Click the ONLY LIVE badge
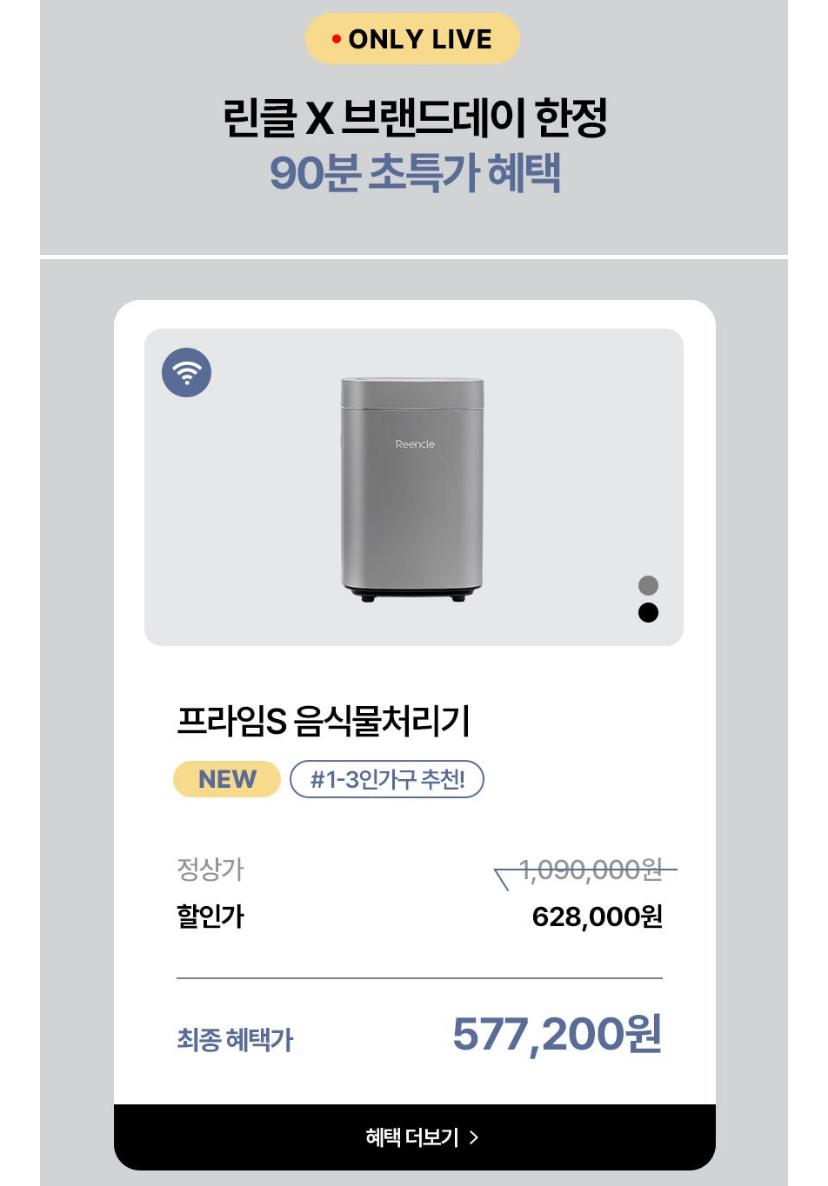Screen dimensions: 828x1186 click(412, 39)
